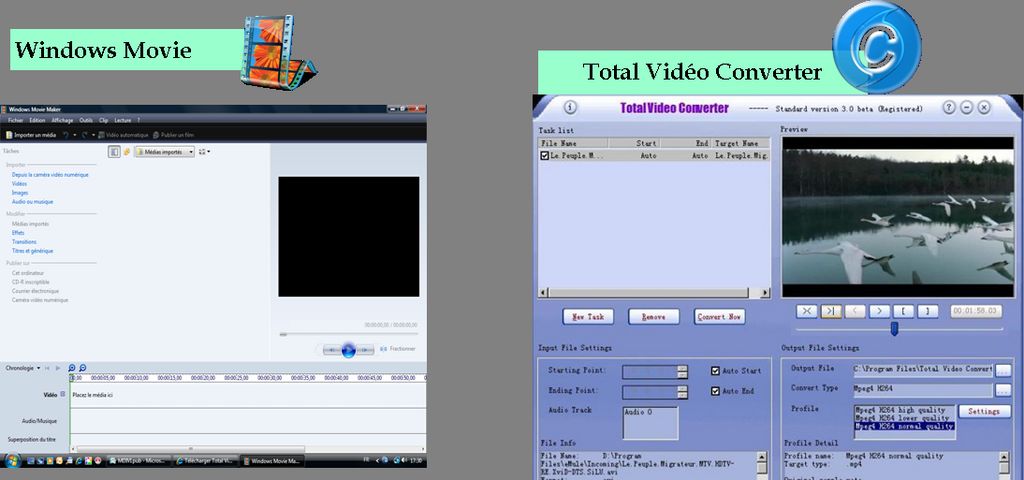Click the timeline play icon beside Chronologie
Image resolution: width=1024 pixels, height=480 pixels.
57,368
